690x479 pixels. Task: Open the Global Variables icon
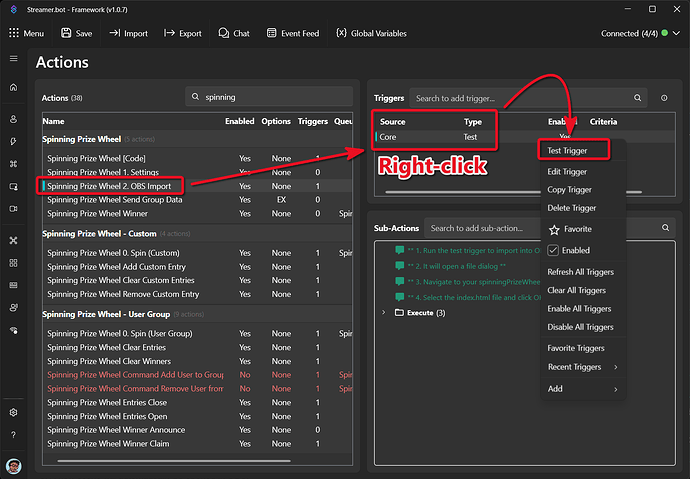tap(341, 33)
